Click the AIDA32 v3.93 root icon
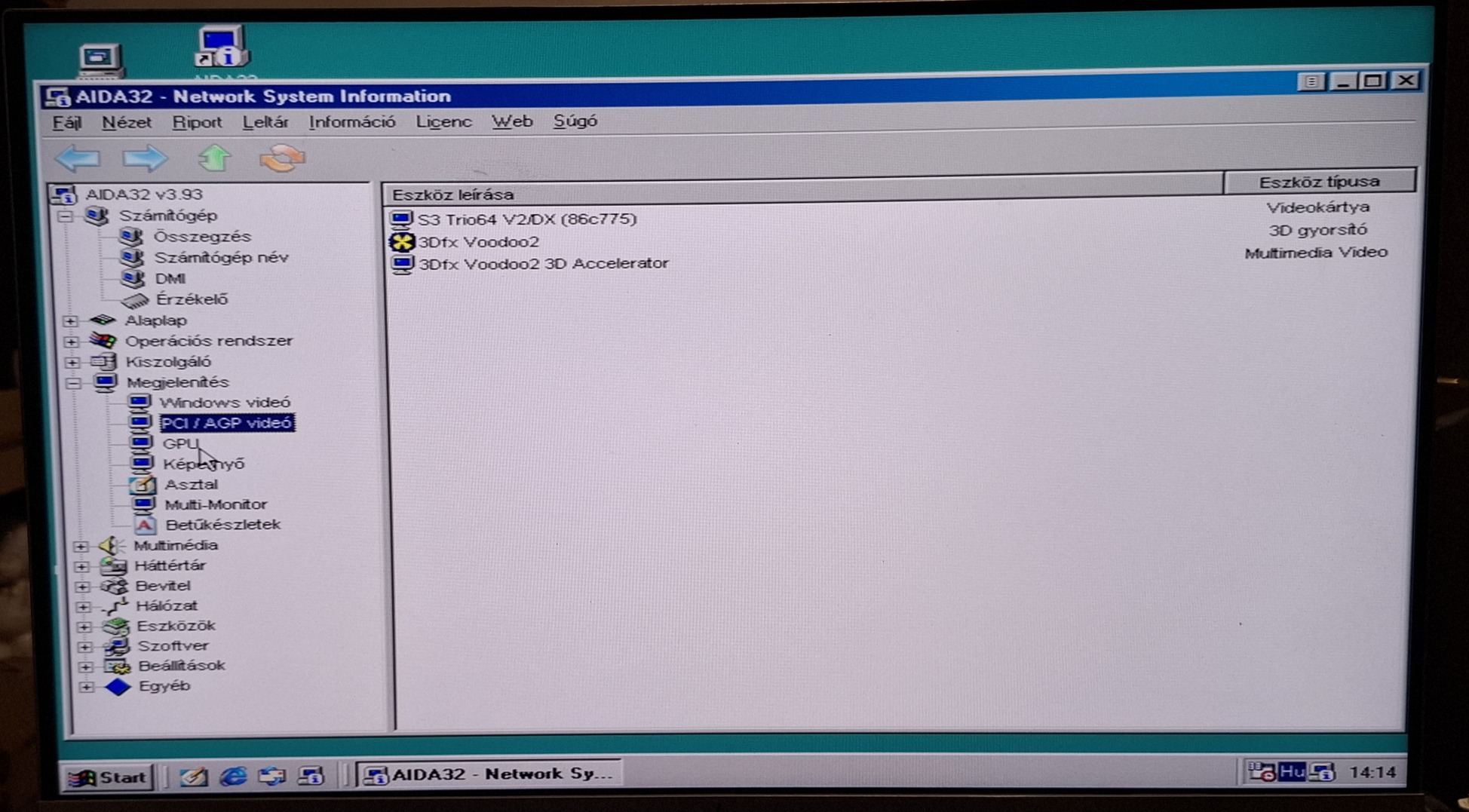1469x812 pixels. coord(64,195)
